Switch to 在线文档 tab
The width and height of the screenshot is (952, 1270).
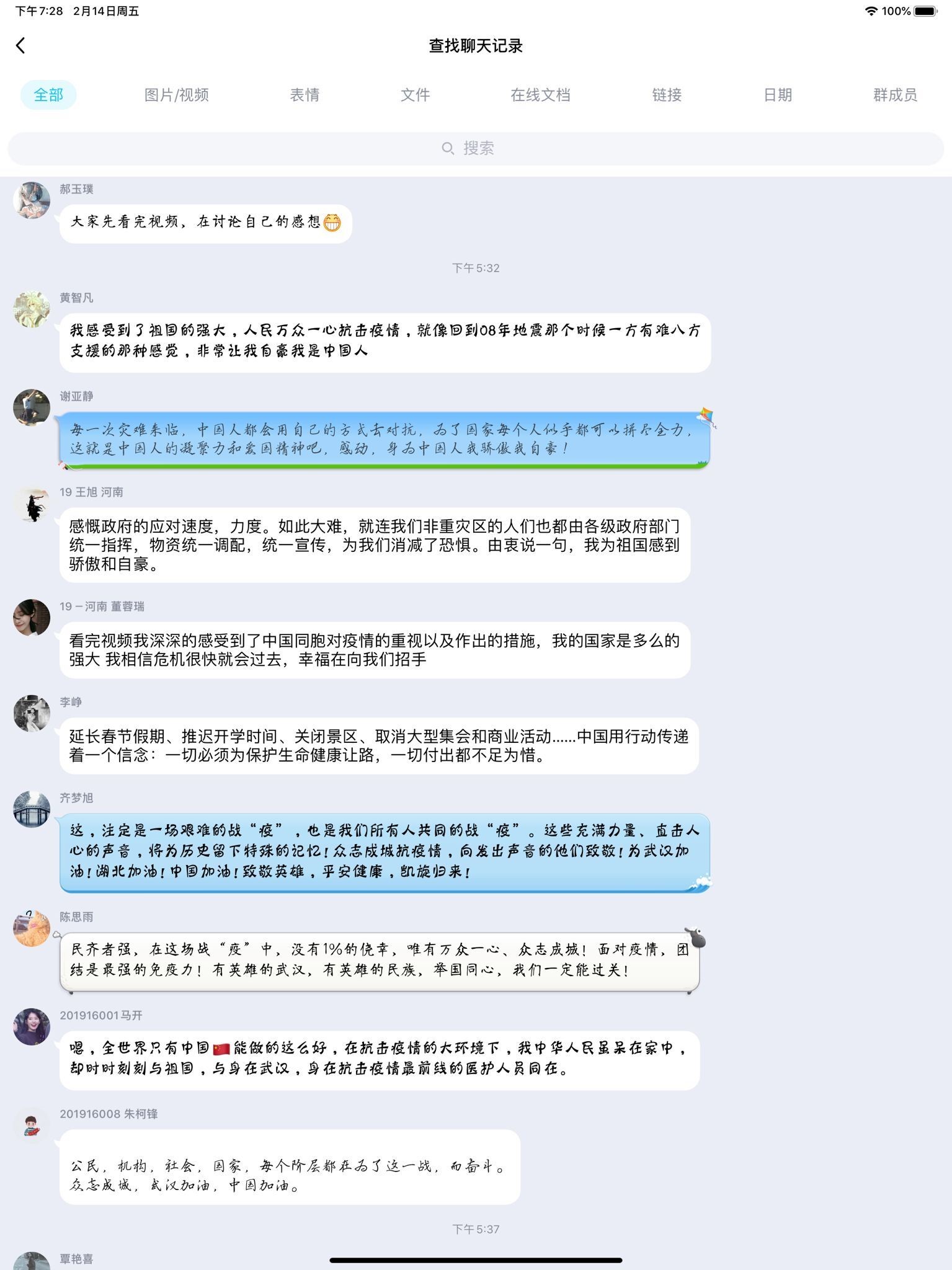[x=540, y=95]
